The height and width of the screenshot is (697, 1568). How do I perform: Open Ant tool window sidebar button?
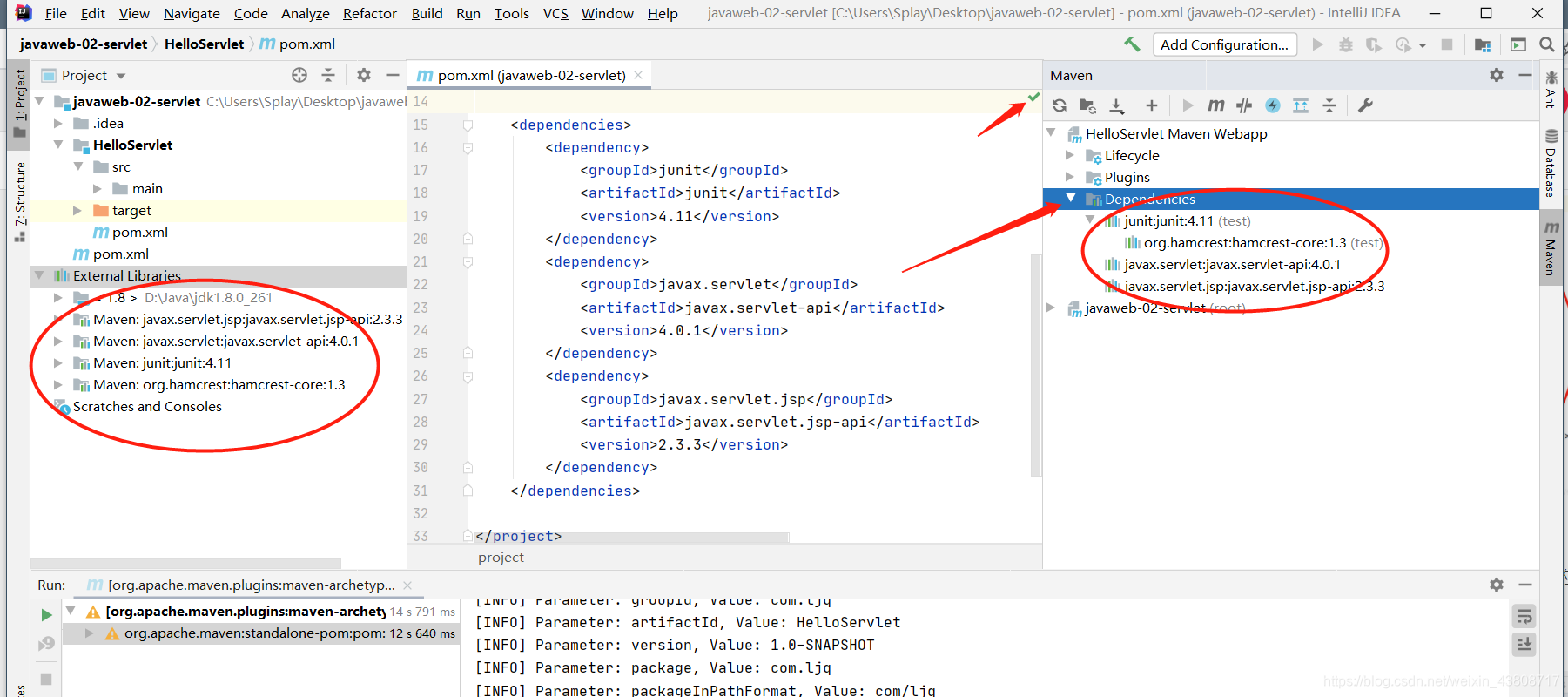click(1551, 89)
